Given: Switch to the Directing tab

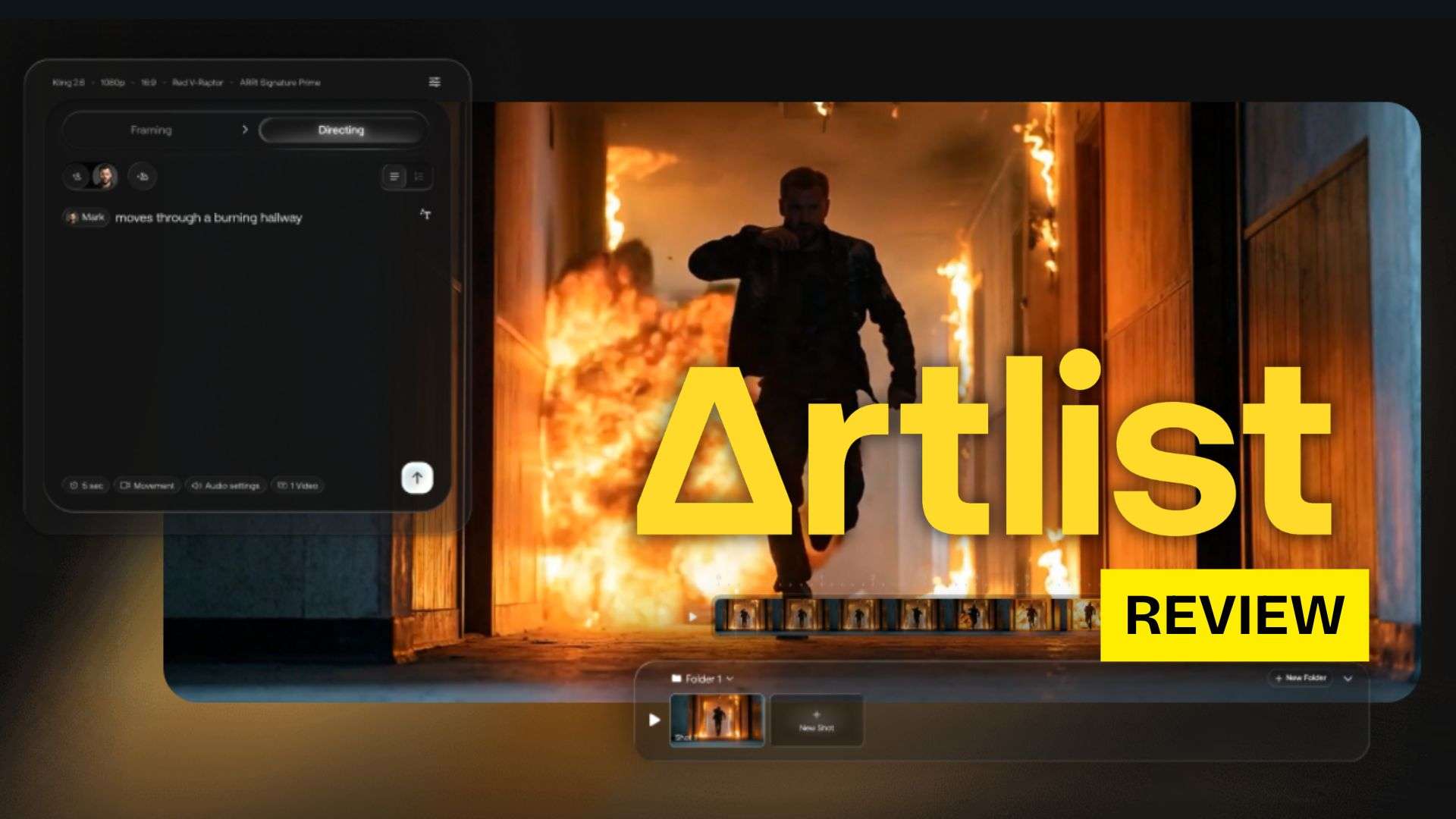Looking at the screenshot, I should (x=341, y=130).
